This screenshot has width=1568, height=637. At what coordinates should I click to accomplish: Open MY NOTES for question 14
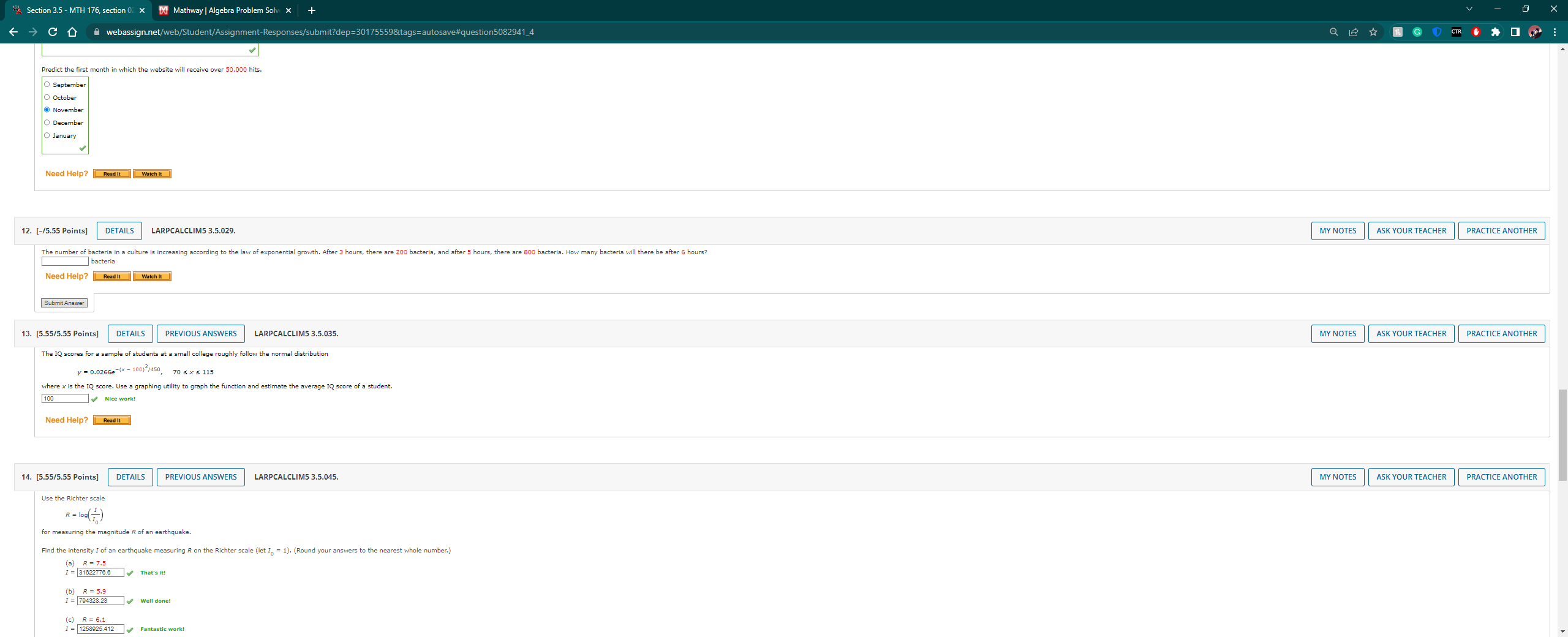[x=1338, y=477]
